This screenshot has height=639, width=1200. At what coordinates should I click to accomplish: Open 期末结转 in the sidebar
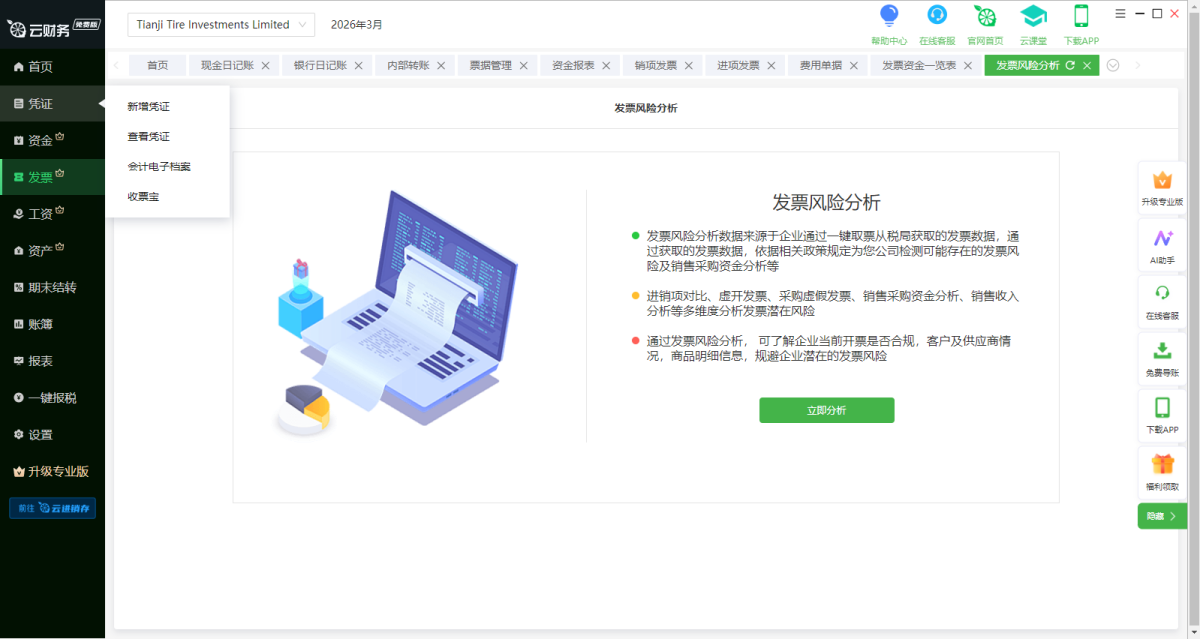[x=52, y=287]
